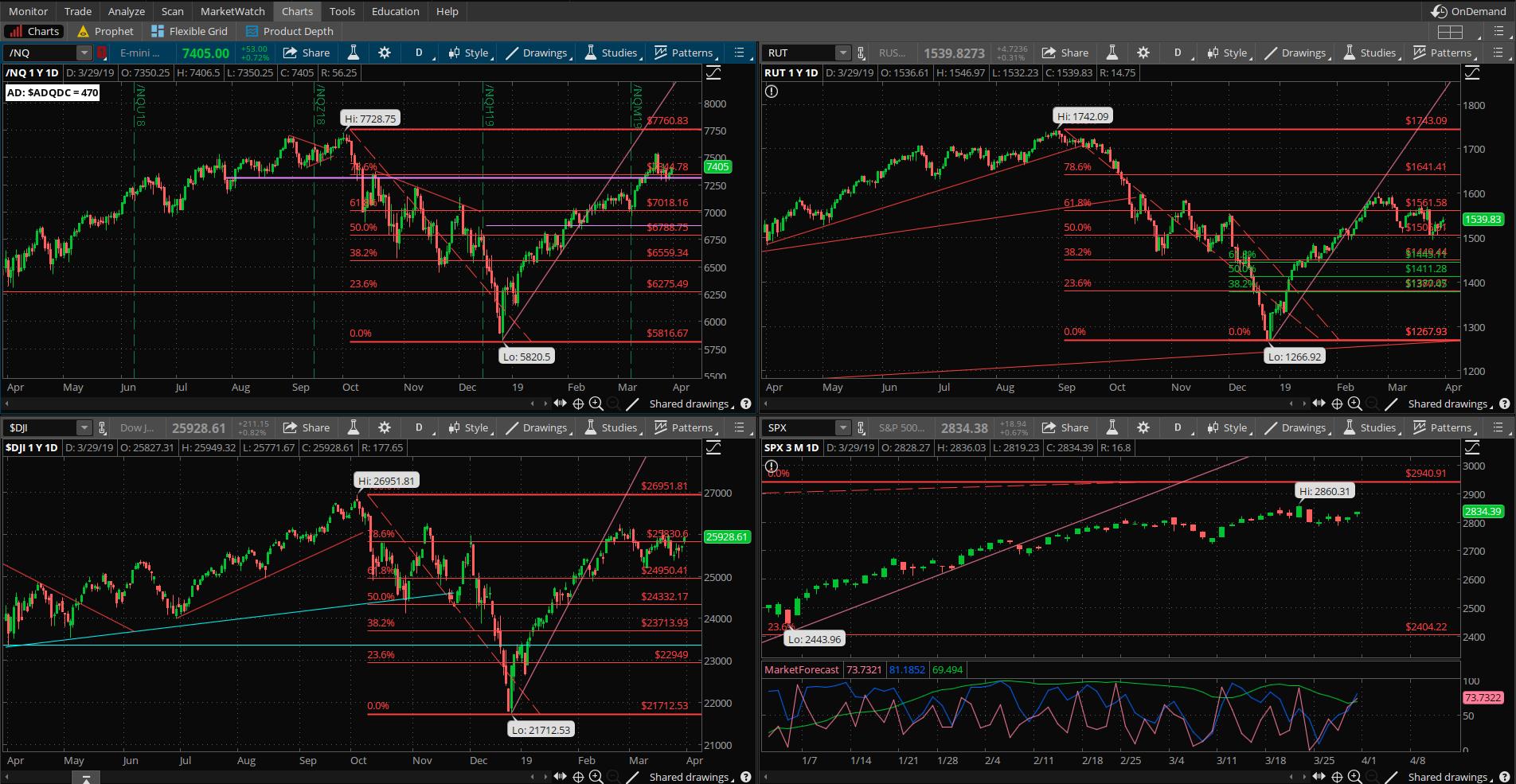Click the exclamation alert icon in RUT chart
Viewport: 1516px width, 784px height.
[x=771, y=92]
